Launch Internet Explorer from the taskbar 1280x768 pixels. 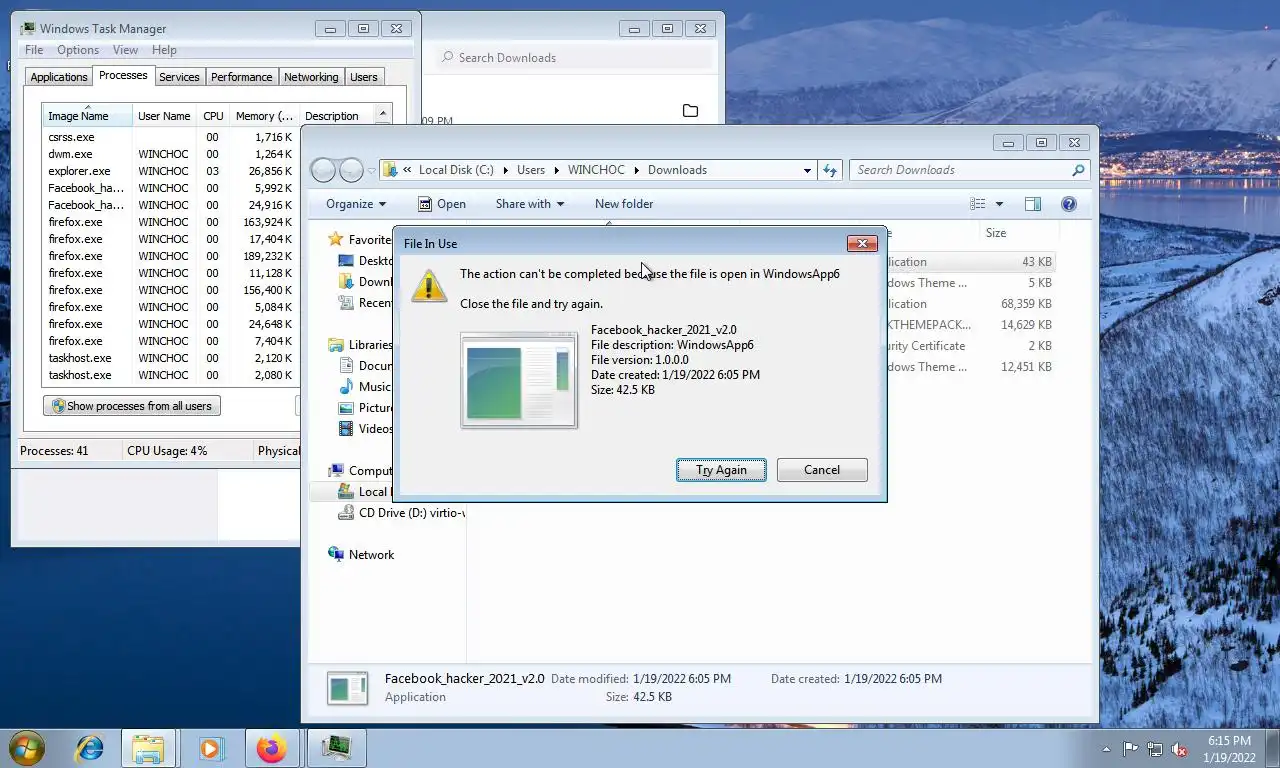pos(90,748)
